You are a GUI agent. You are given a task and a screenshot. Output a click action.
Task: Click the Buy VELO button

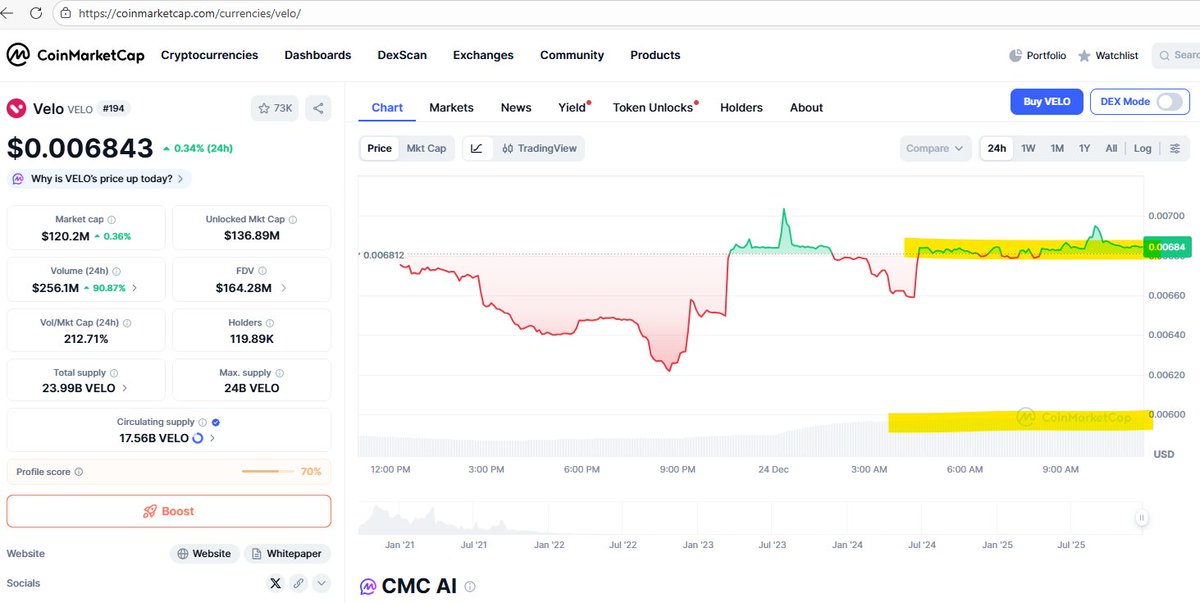coord(1047,101)
